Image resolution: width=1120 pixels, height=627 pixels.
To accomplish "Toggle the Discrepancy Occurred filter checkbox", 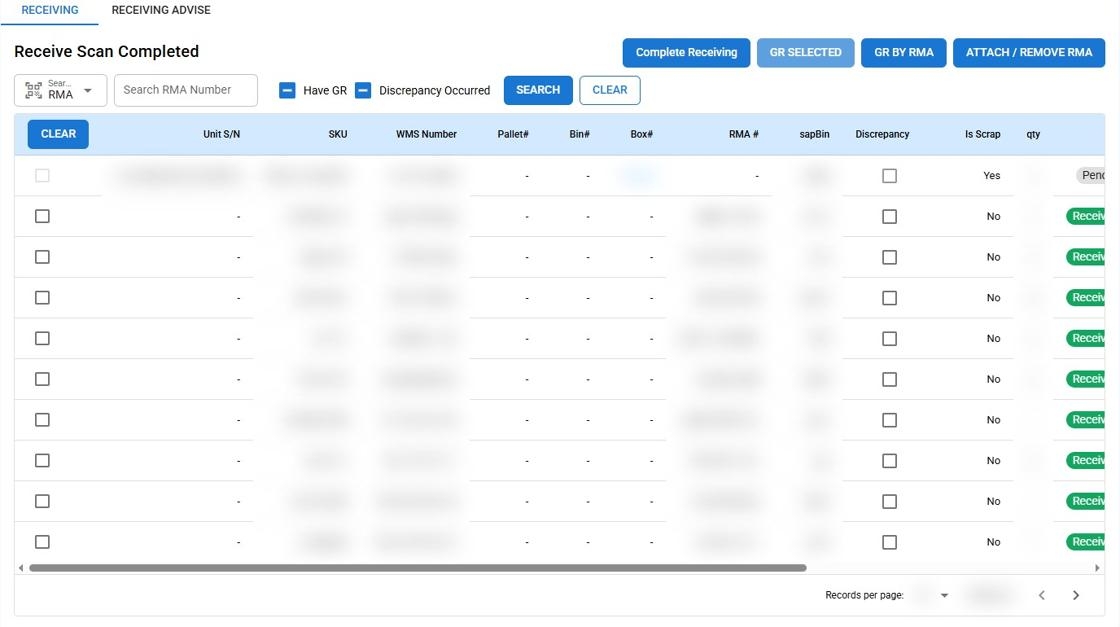I will point(363,90).
